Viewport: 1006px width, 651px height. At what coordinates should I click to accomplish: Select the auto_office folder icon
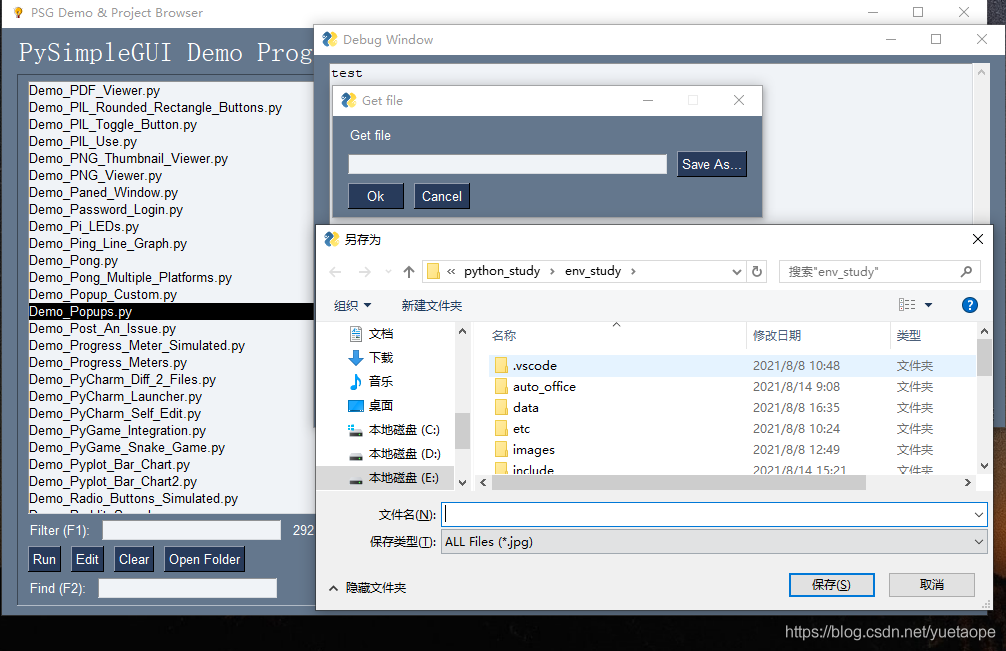coord(501,387)
